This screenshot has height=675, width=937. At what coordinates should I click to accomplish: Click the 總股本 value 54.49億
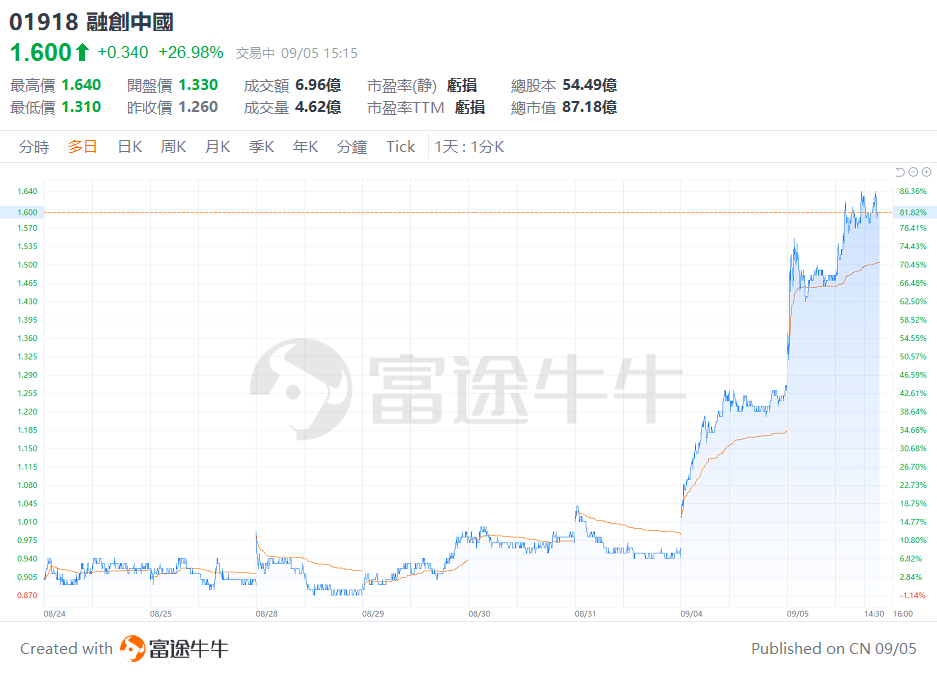pyautogui.click(x=590, y=85)
